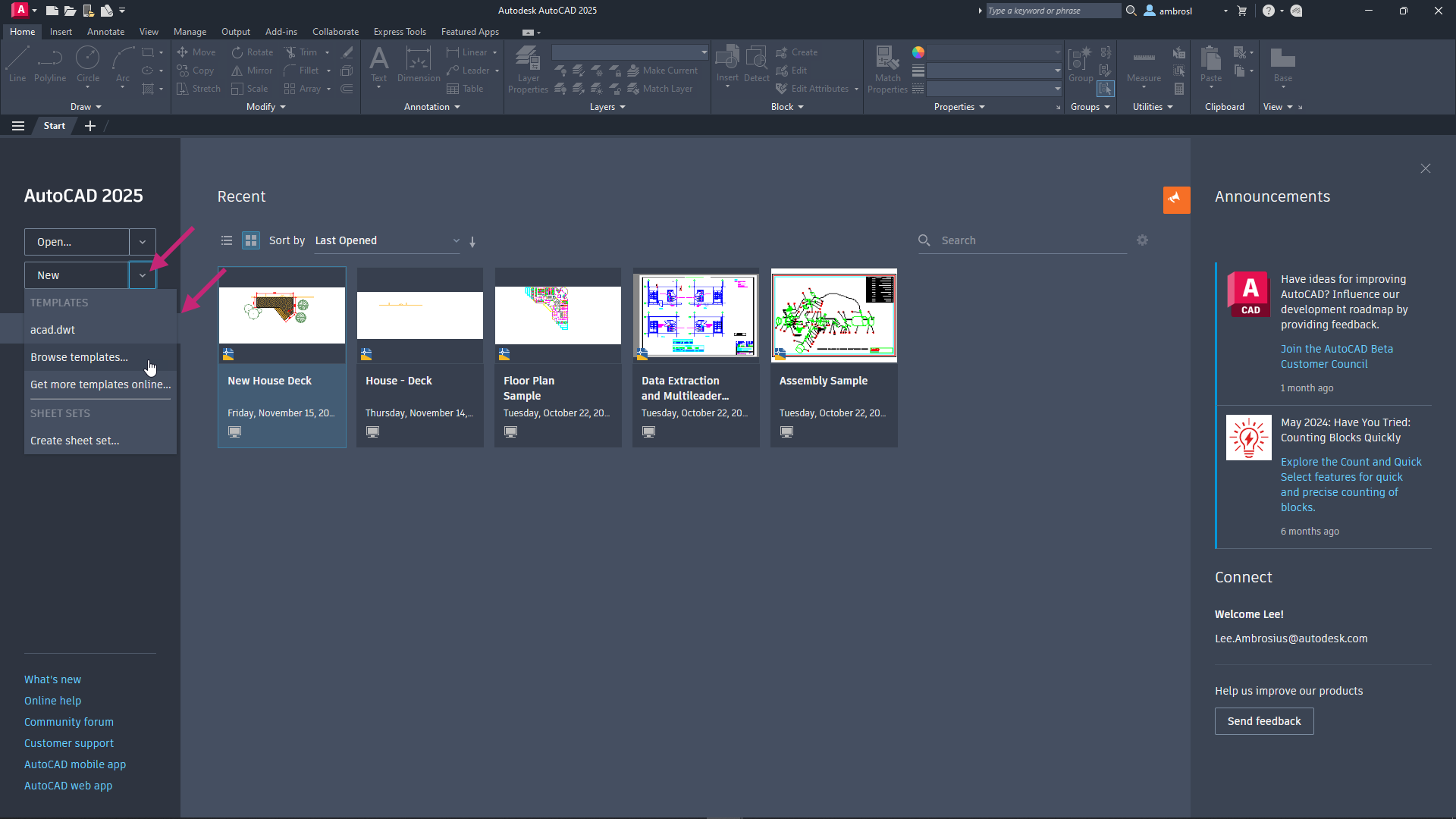The height and width of the screenshot is (819, 1456).
Task: Collapse the New templates dropdown arrow
Action: [x=142, y=275]
